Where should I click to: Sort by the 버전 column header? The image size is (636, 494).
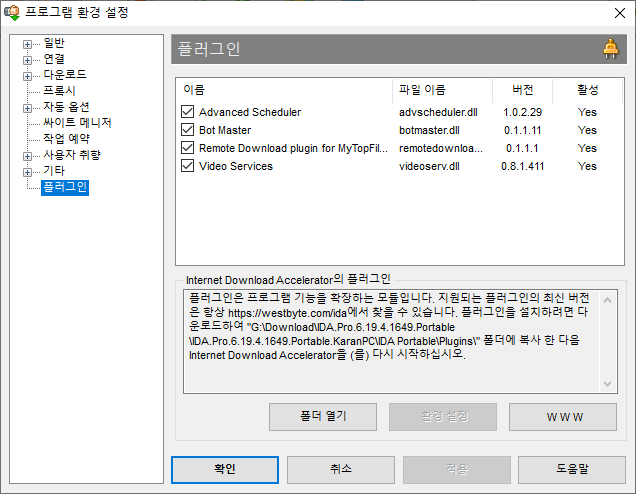(x=522, y=90)
